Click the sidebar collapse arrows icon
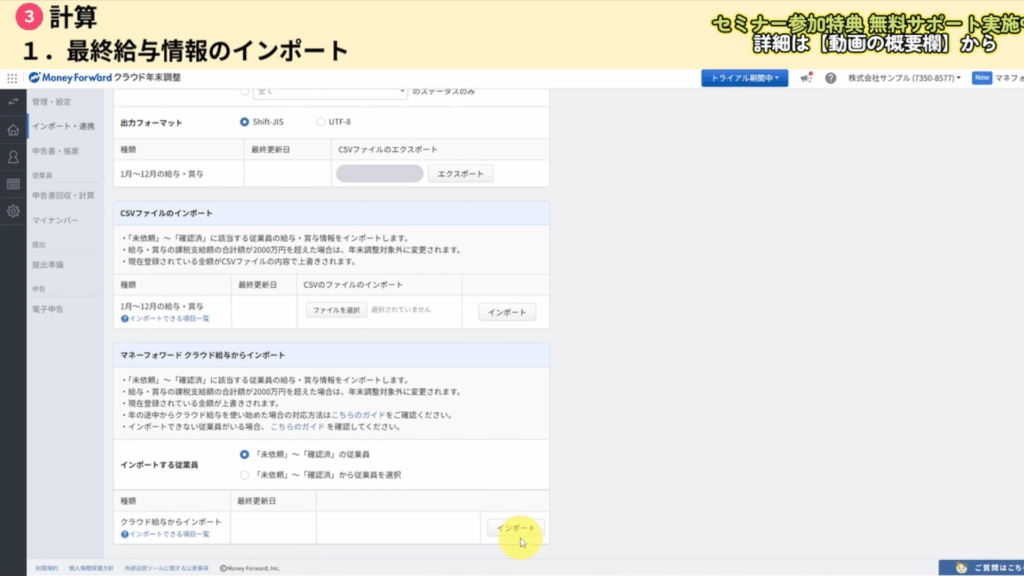This screenshot has height=576, width=1024. pyautogui.click(x=13, y=102)
